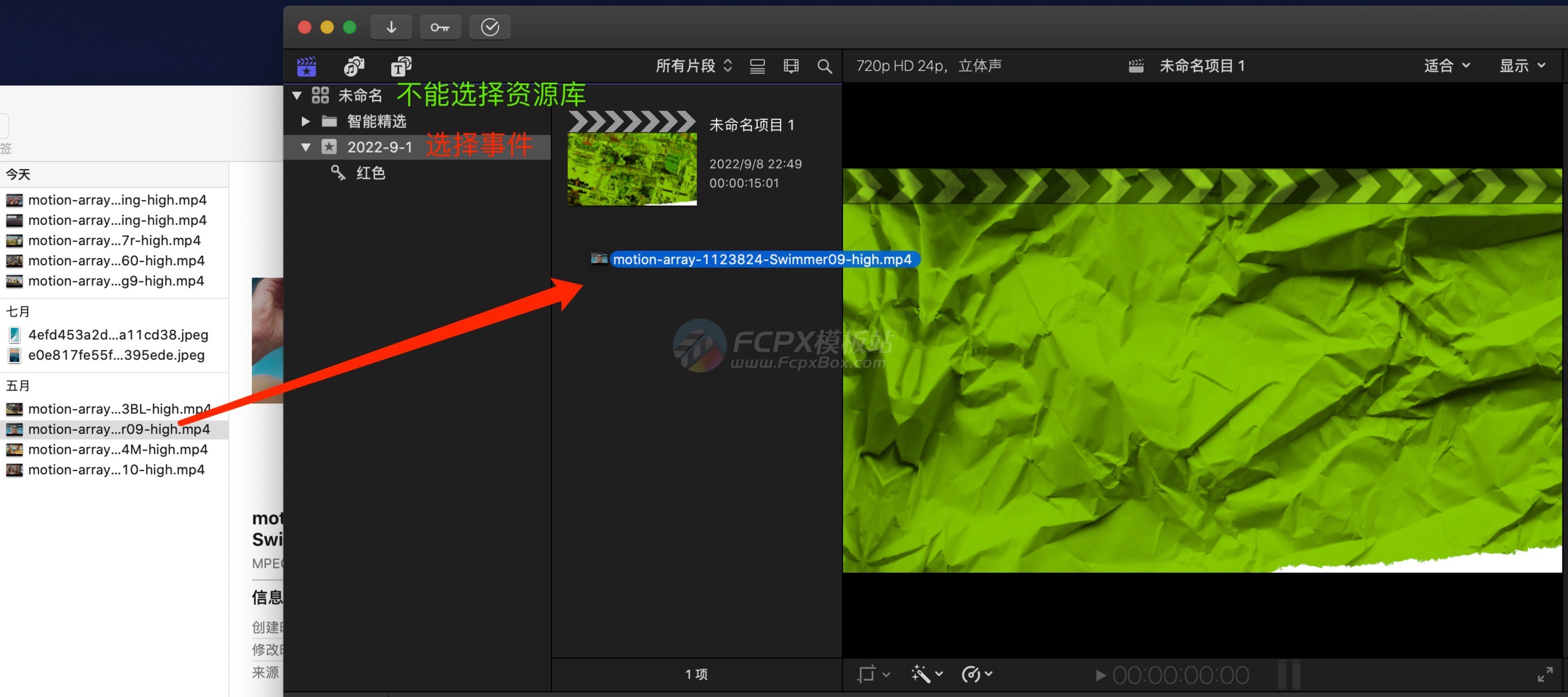
Task: Collapse the 未命名 library triangle
Action: click(x=297, y=96)
